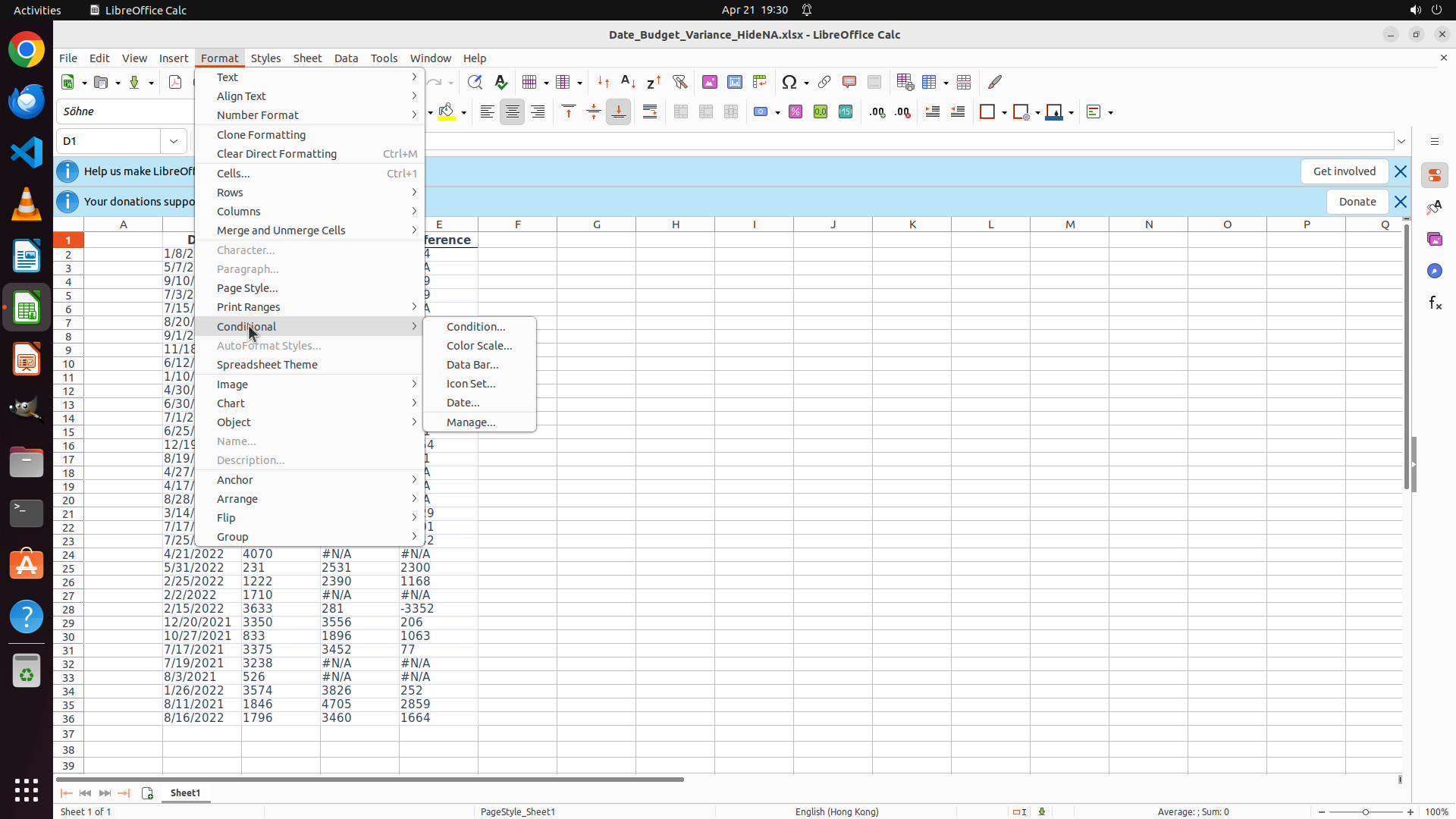Open the Functions sidebar panel icon
The image size is (1456, 819).
tap(1435, 303)
